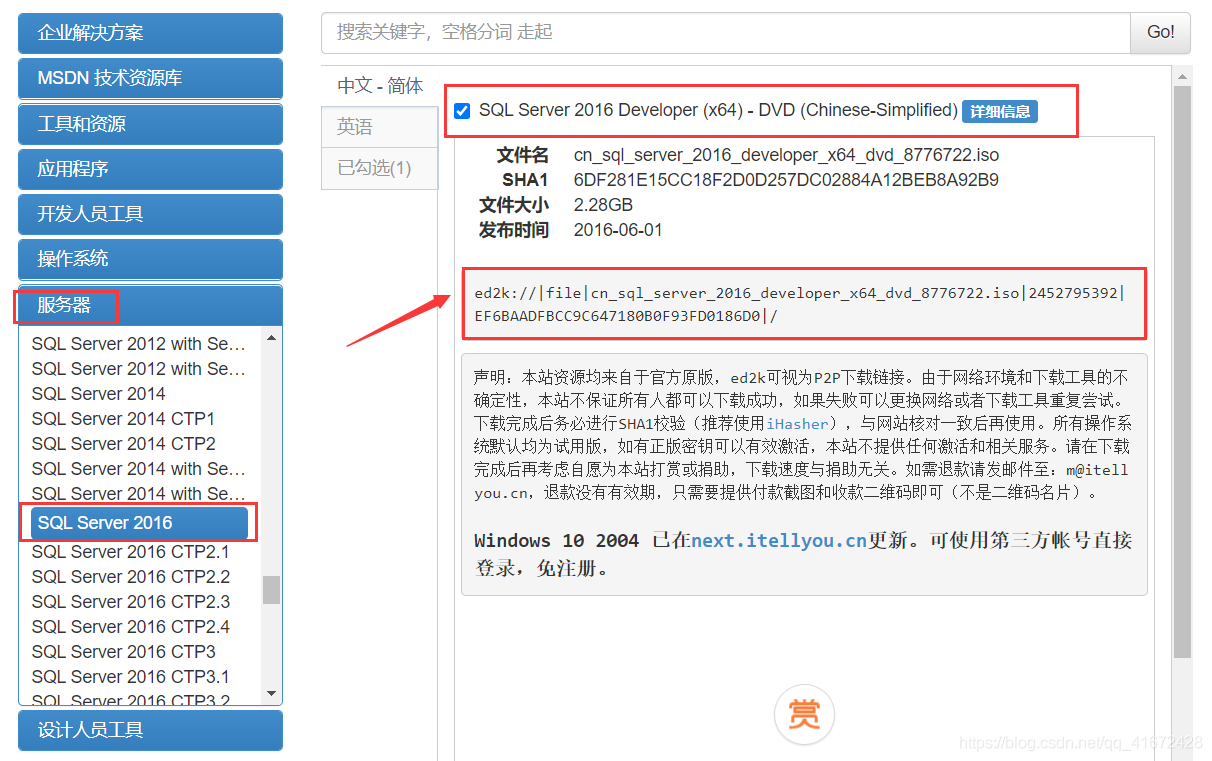Click the file size value 2.28GB
Image resolution: width=1212 pixels, height=761 pixels.
(x=603, y=205)
